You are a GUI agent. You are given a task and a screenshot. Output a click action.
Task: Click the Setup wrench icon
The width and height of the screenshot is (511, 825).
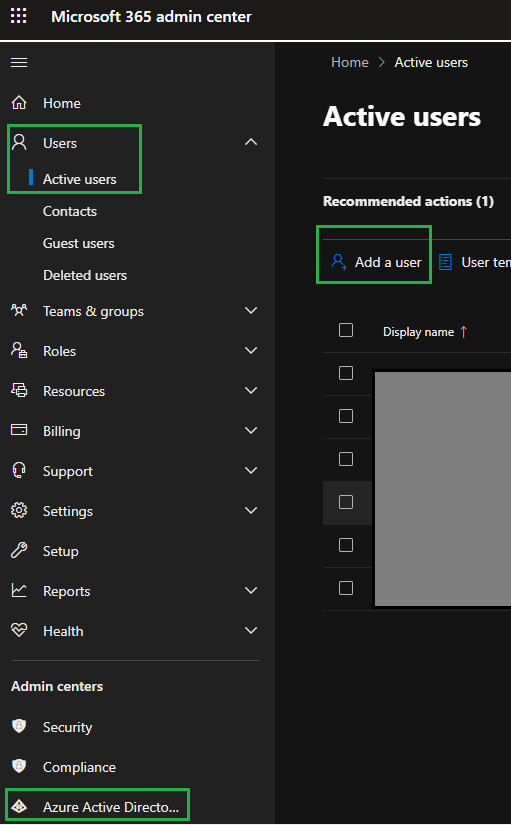[x=19, y=550]
